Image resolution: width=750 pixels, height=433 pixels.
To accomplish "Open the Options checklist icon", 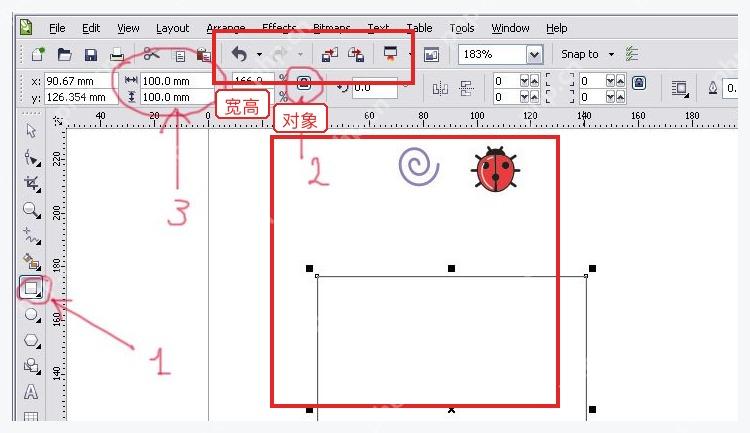I will (x=632, y=54).
